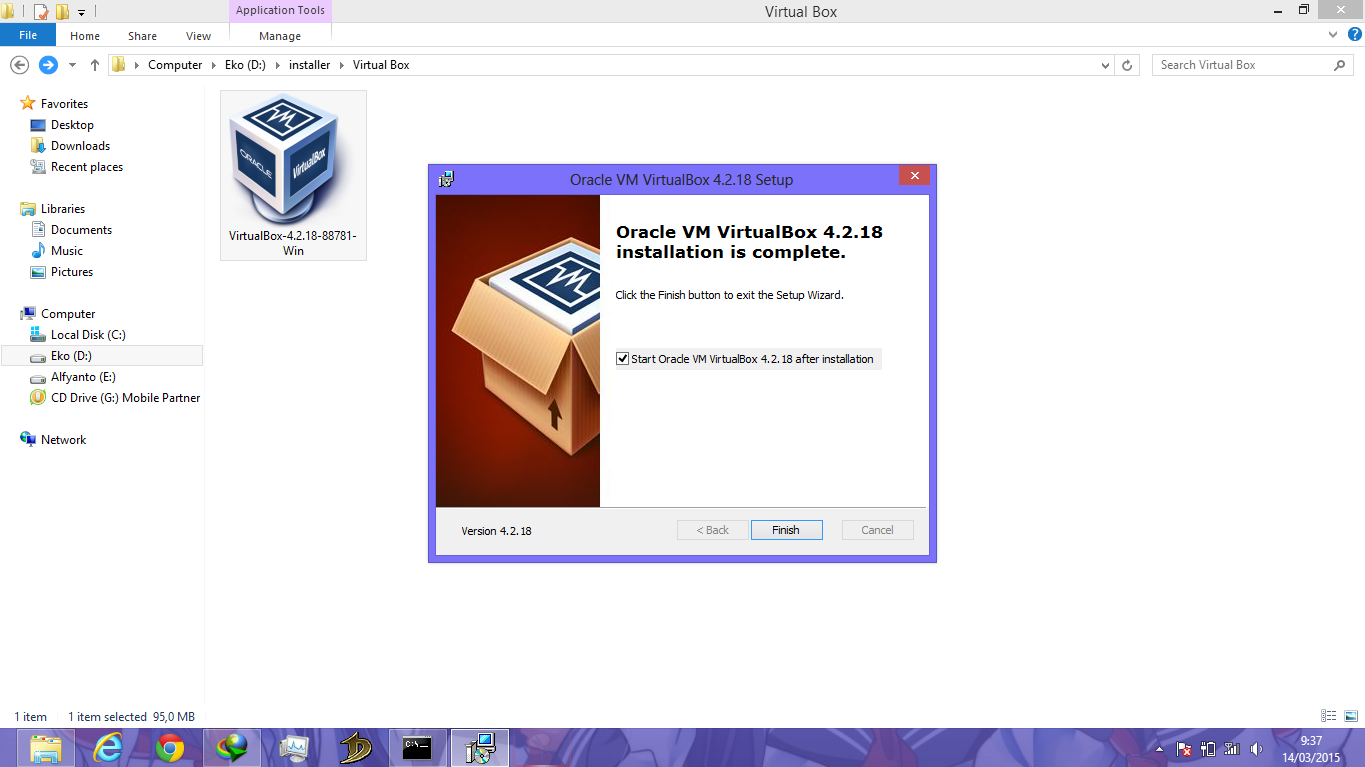Viewport: 1365px width, 767px height.
Task: Open Alfyanto (E:) drive in the navigation pane
Action: coord(83,377)
